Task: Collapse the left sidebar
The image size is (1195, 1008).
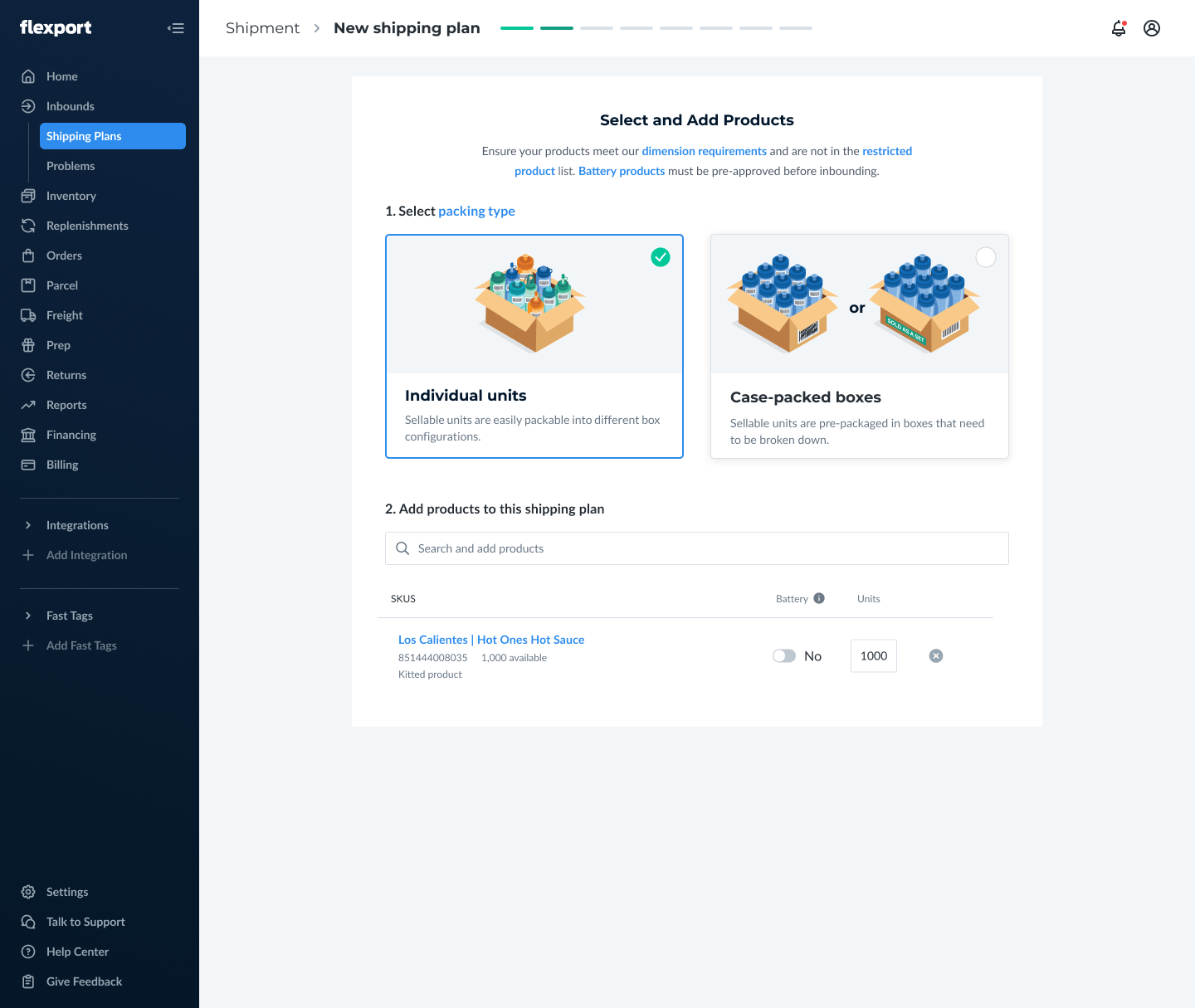Action: 176,27
